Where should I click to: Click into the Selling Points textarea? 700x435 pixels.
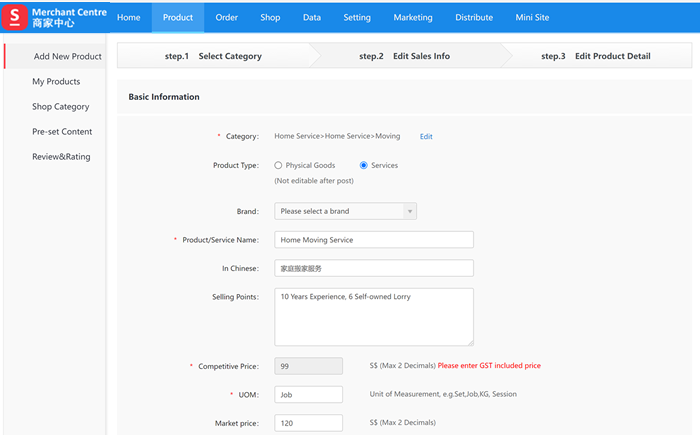[x=374, y=317]
